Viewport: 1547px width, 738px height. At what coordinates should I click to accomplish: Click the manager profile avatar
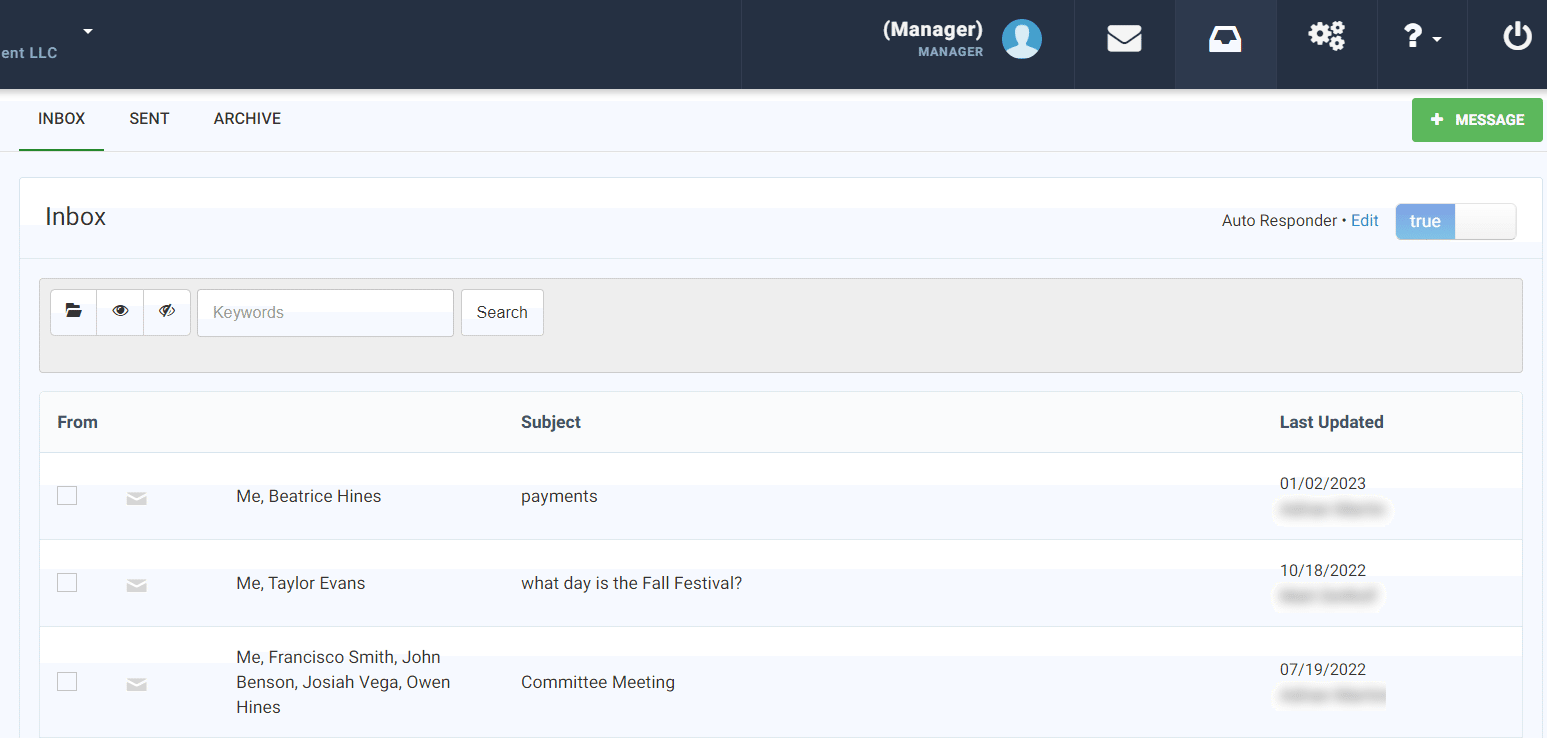(x=1022, y=39)
